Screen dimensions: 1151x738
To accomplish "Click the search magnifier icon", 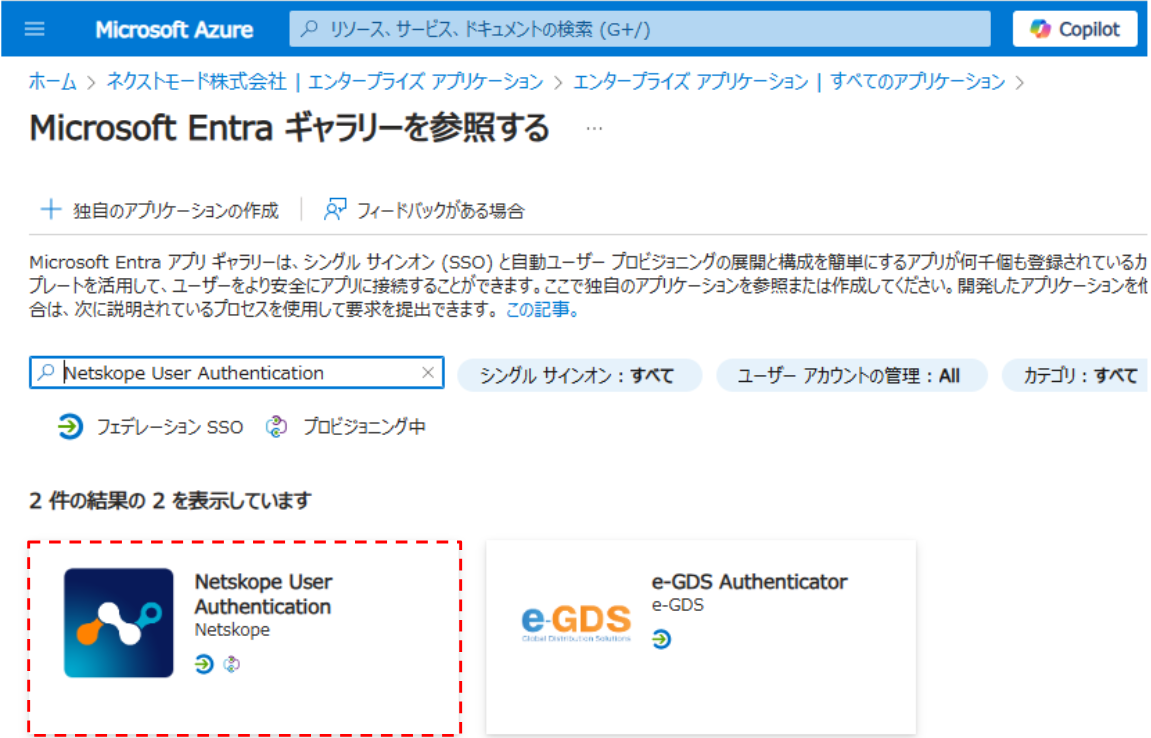I will point(308,28).
